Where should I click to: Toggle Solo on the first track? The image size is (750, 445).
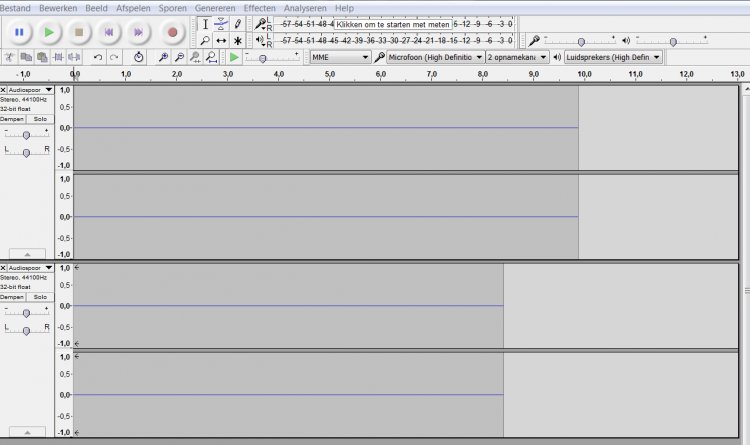pyautogui.click(x=40, y=119)
